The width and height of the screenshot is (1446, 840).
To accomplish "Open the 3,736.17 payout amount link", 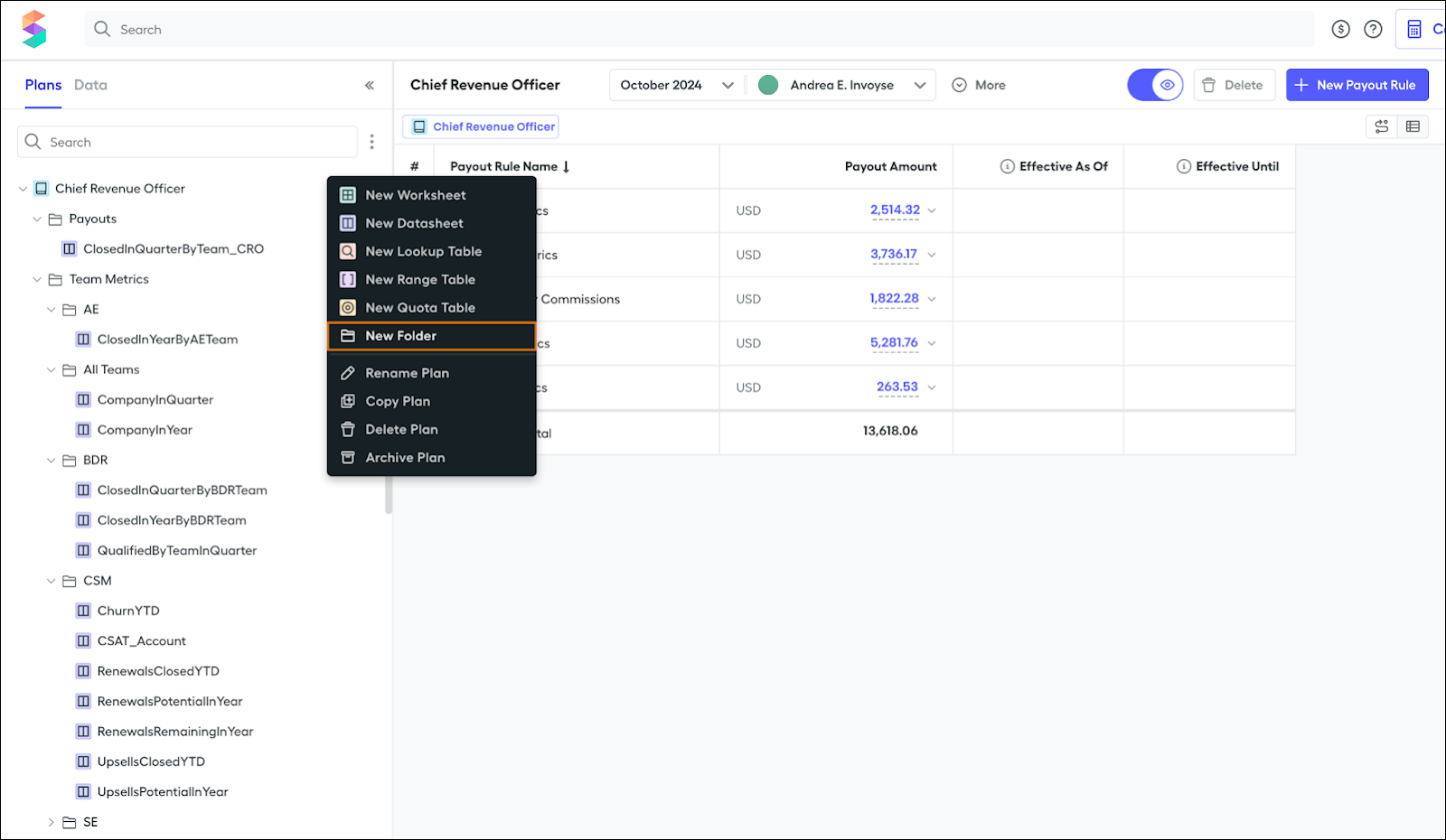I will click(894, 255).
